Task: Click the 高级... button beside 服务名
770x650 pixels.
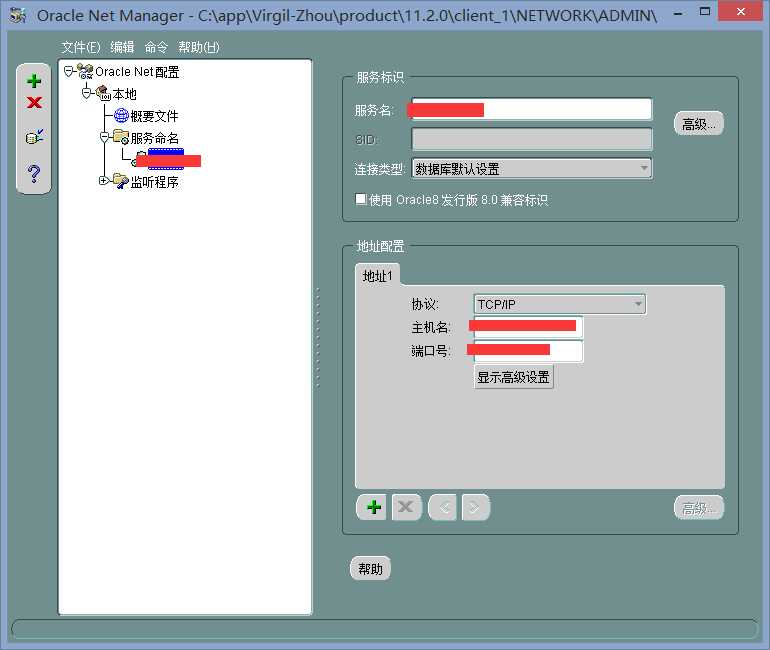Action: tap(699, 124)
